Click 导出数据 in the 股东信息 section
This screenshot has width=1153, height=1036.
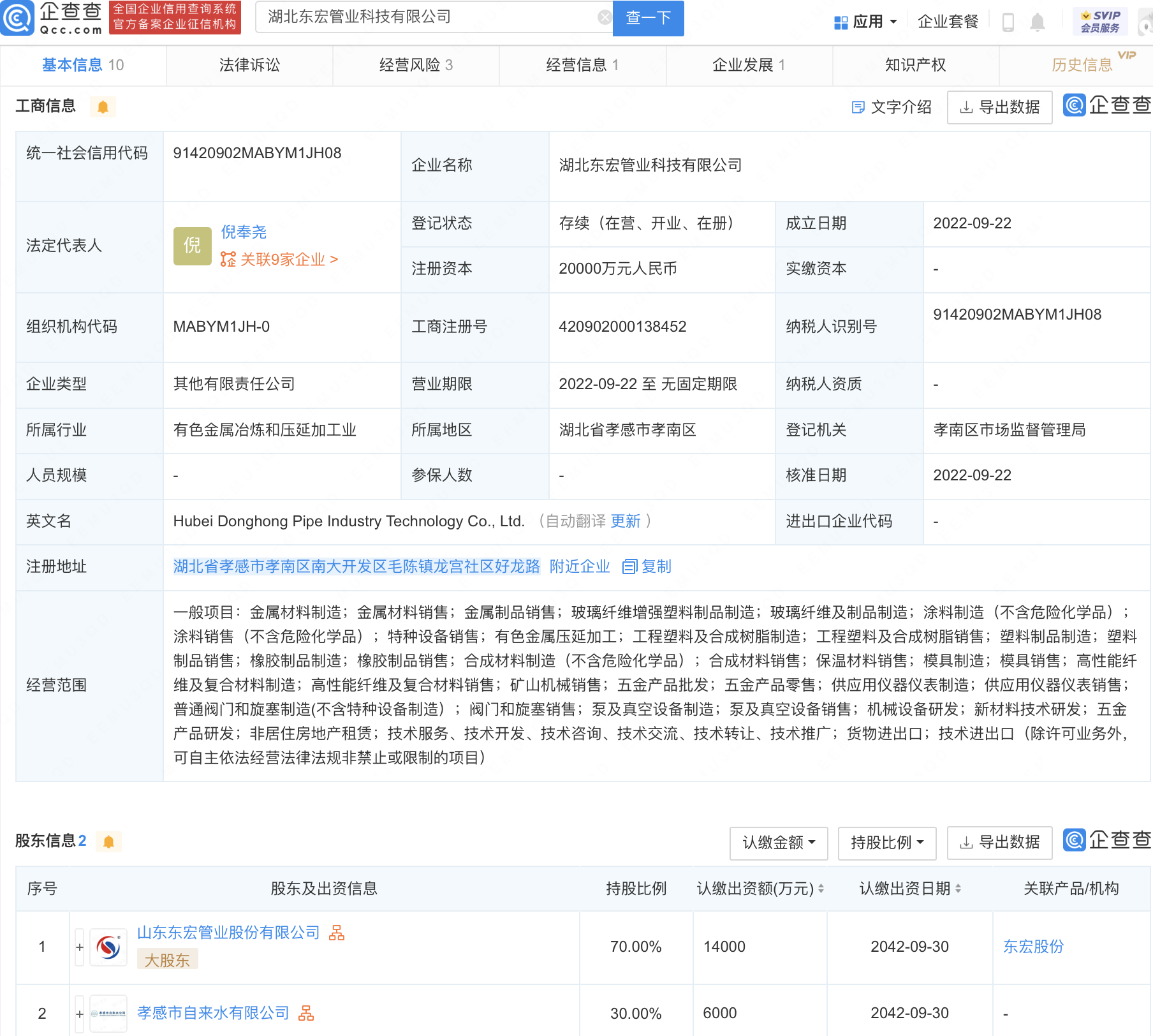coord(1000,843)
